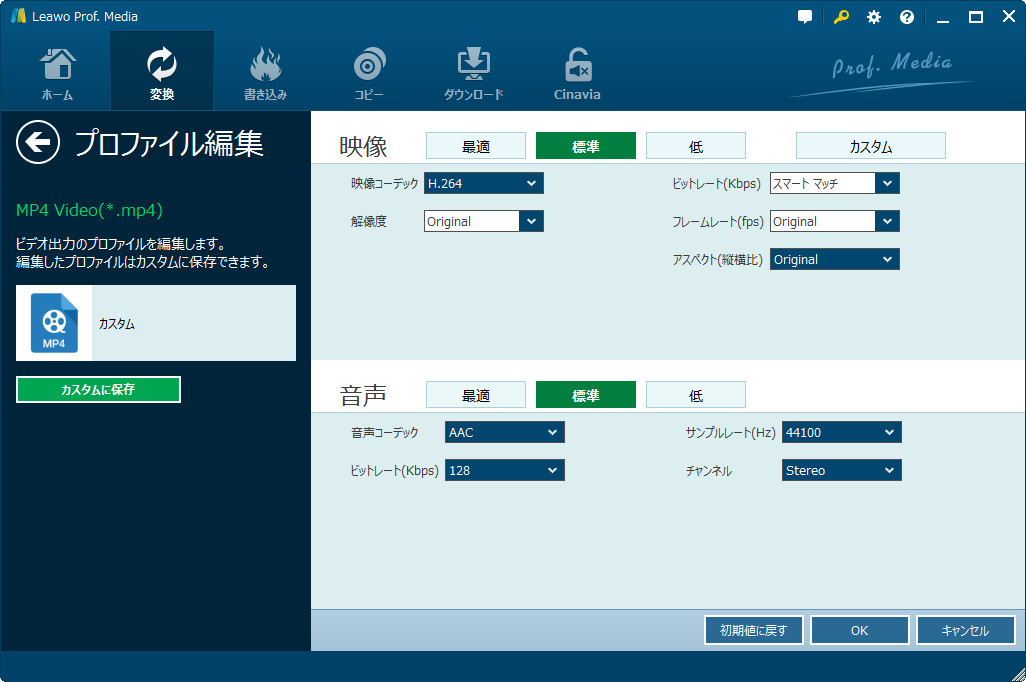
Task: Open the 映像コーデック dropdown
Action: pyautogui.click(x=483, y=183)
